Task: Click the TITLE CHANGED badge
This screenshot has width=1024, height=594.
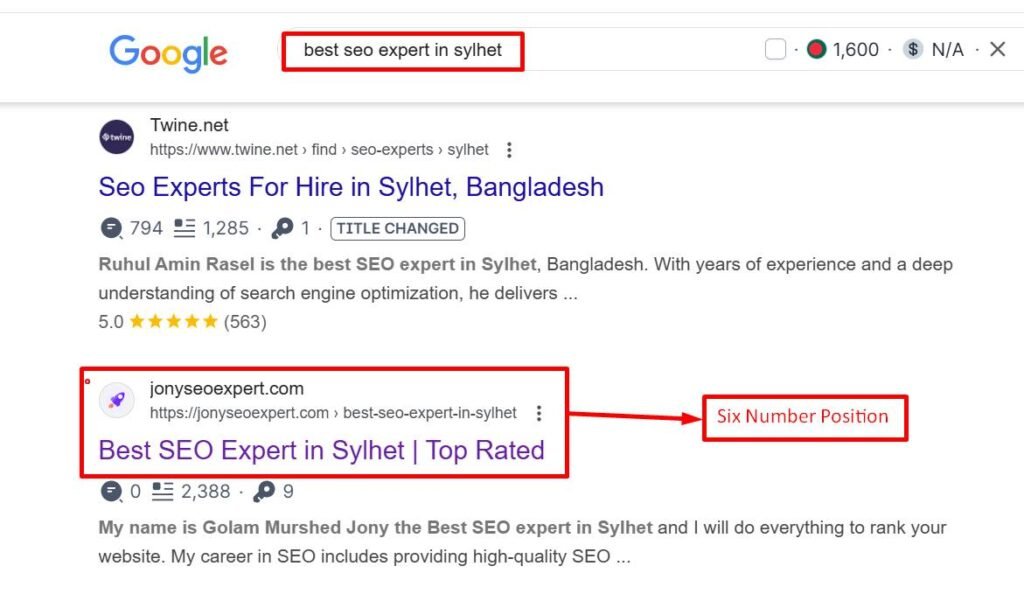Action: (x=398, y=228)
